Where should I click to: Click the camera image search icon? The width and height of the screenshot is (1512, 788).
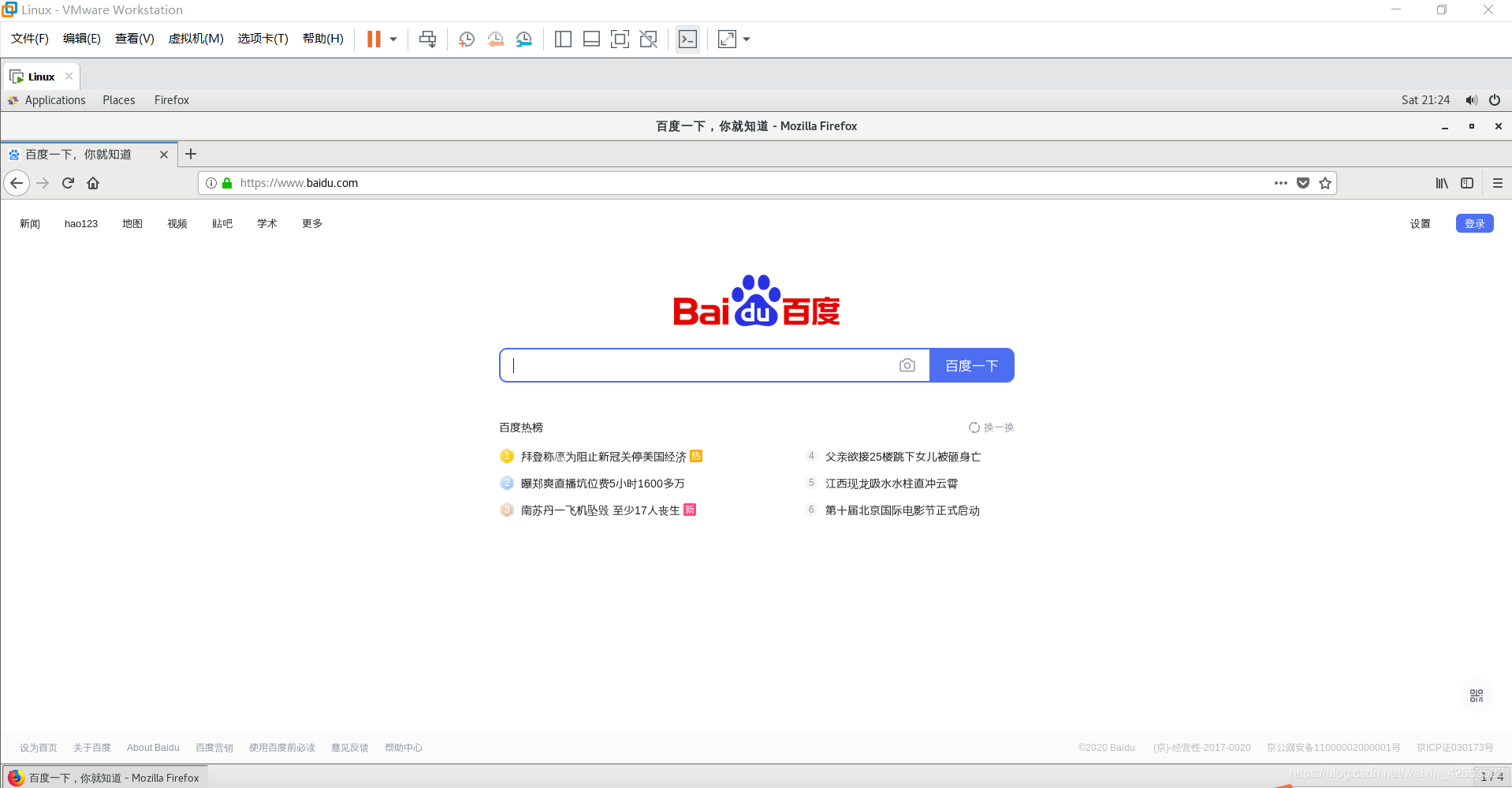(907, 365)
